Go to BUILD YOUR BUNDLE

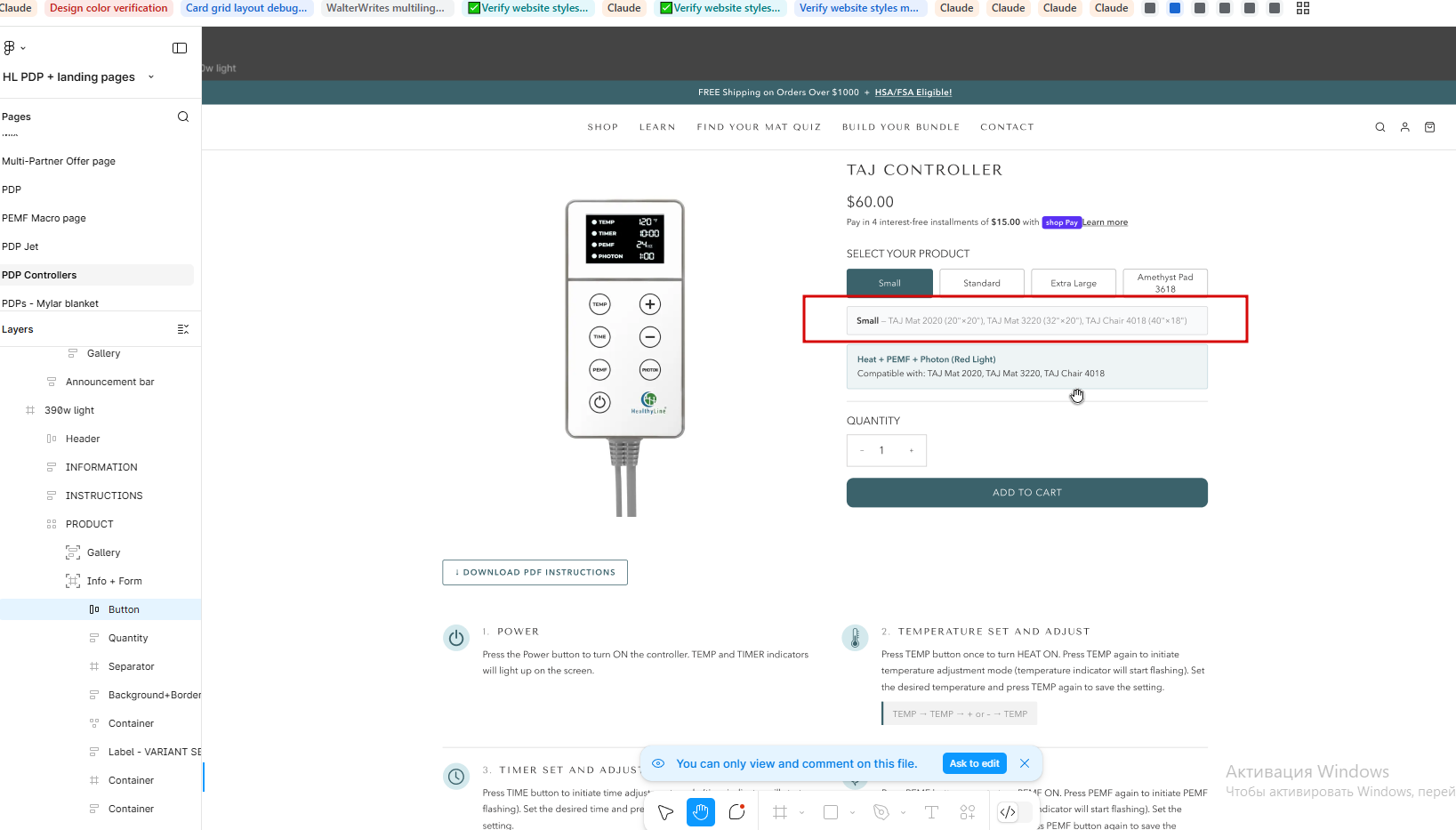[x=901, y=127]
